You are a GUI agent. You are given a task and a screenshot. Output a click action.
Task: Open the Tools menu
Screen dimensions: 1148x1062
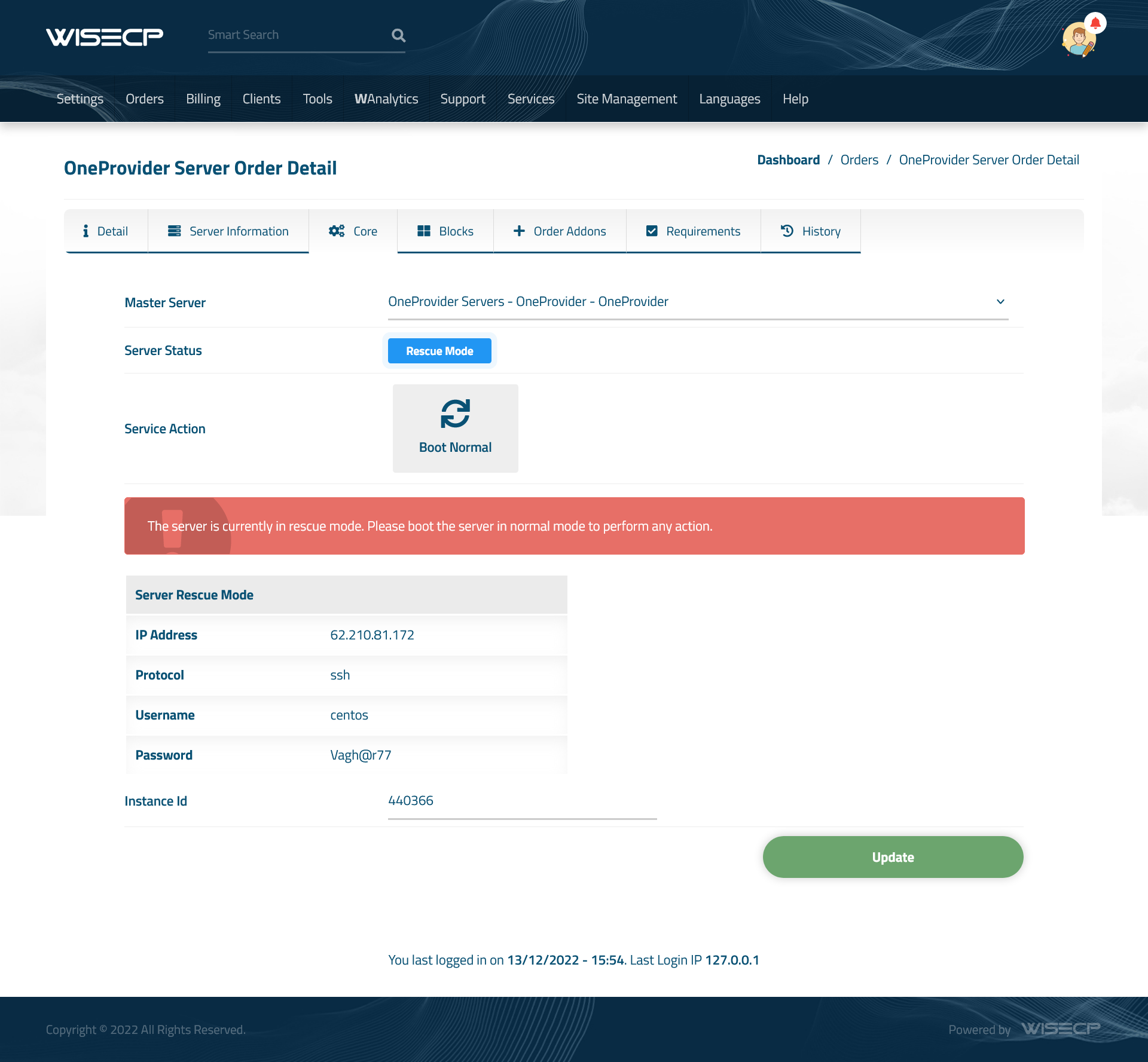(317, 99)
